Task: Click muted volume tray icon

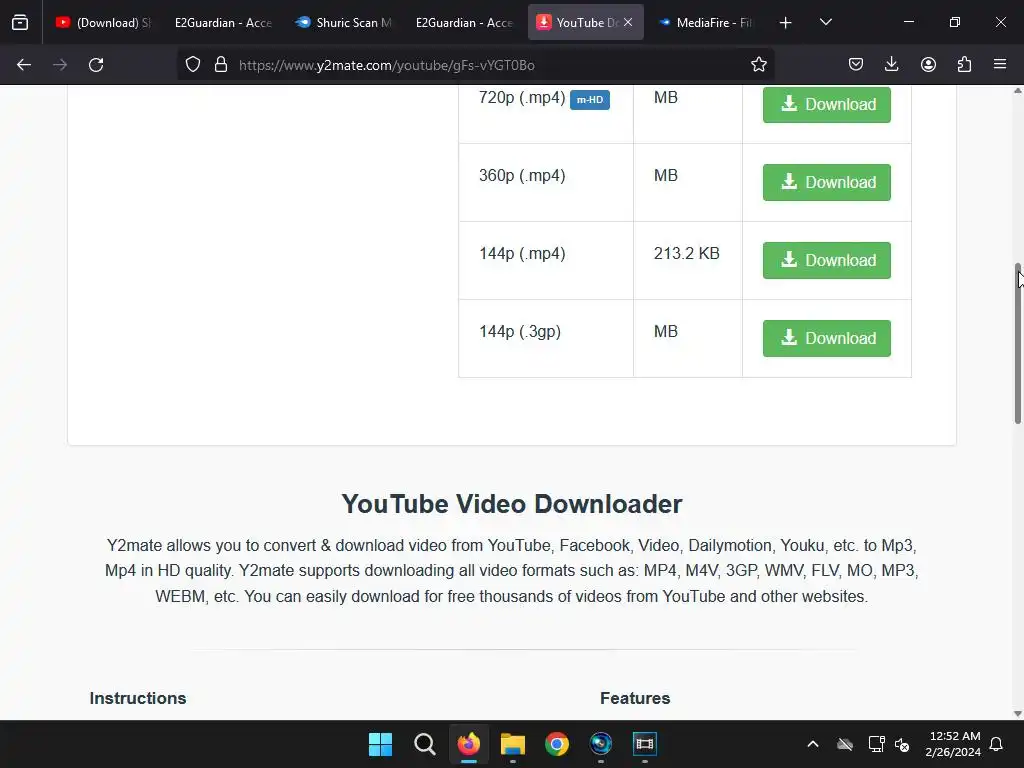Action: (902, 744)
